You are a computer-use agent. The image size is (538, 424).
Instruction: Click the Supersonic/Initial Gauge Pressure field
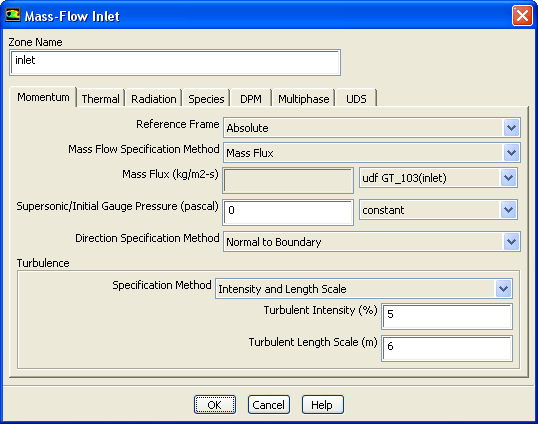[x=288, y=212]
